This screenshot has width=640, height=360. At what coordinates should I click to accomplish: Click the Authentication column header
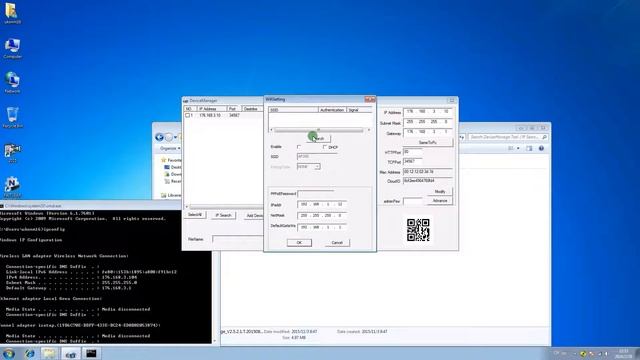coord(332,110)
